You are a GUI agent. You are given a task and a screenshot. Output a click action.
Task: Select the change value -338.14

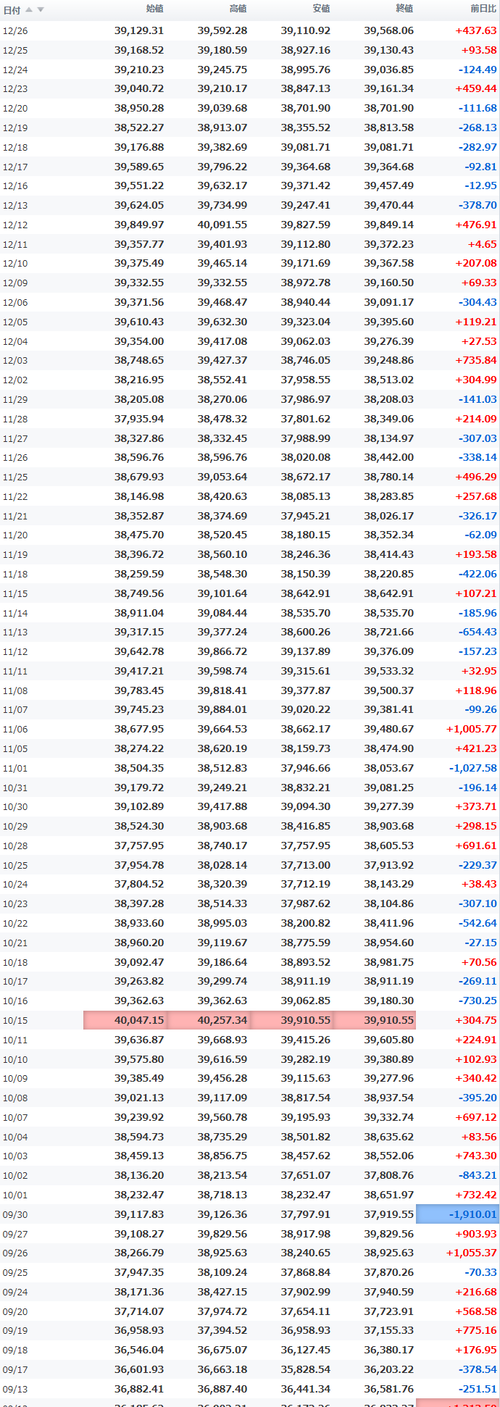(x=477, y=458)
